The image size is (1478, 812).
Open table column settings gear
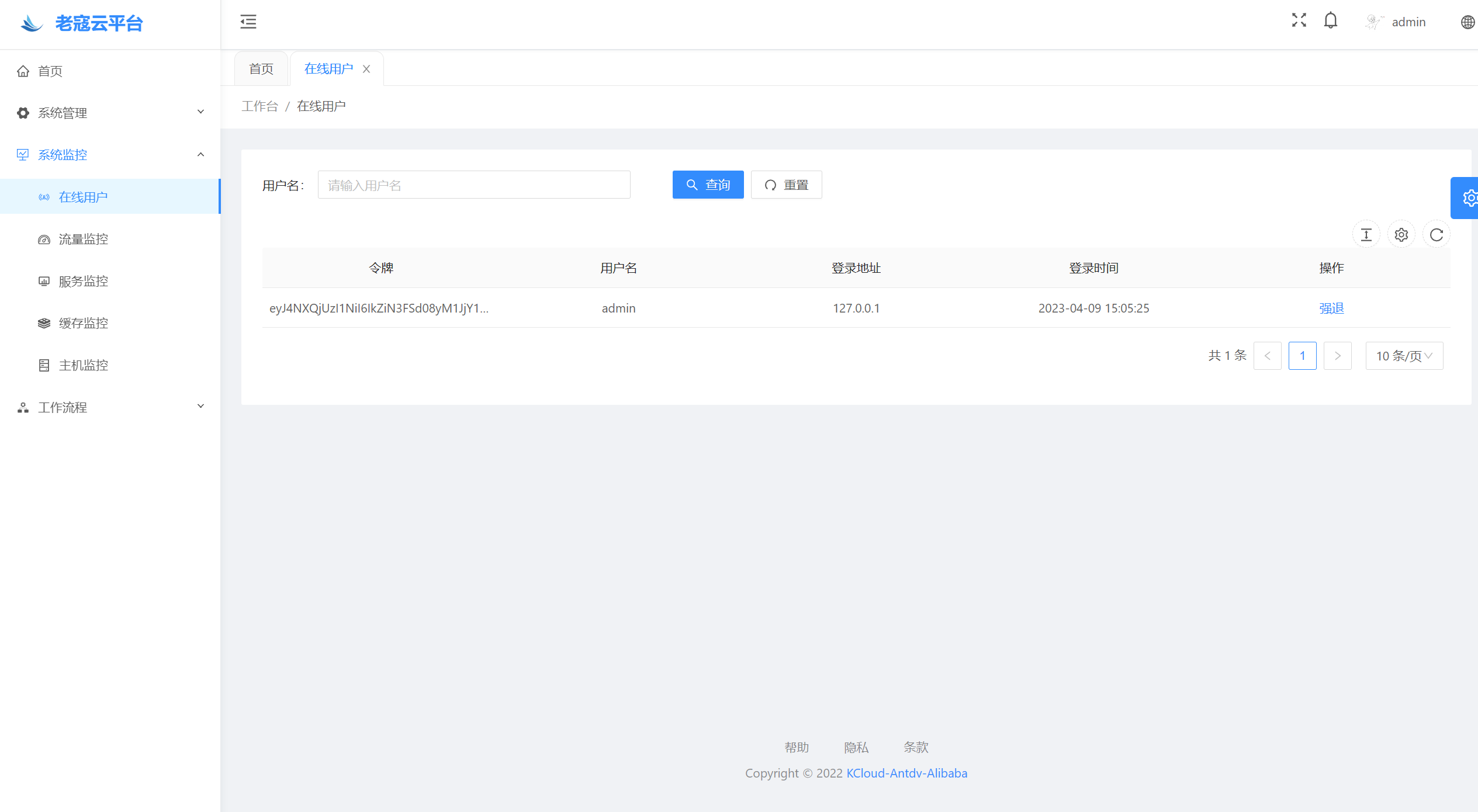1401,235
